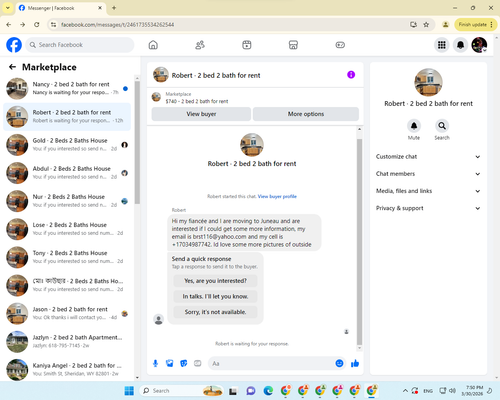This screenshot has width=500, height=400.
Task: Reload the browser page
Action: [x=37, y=24]
